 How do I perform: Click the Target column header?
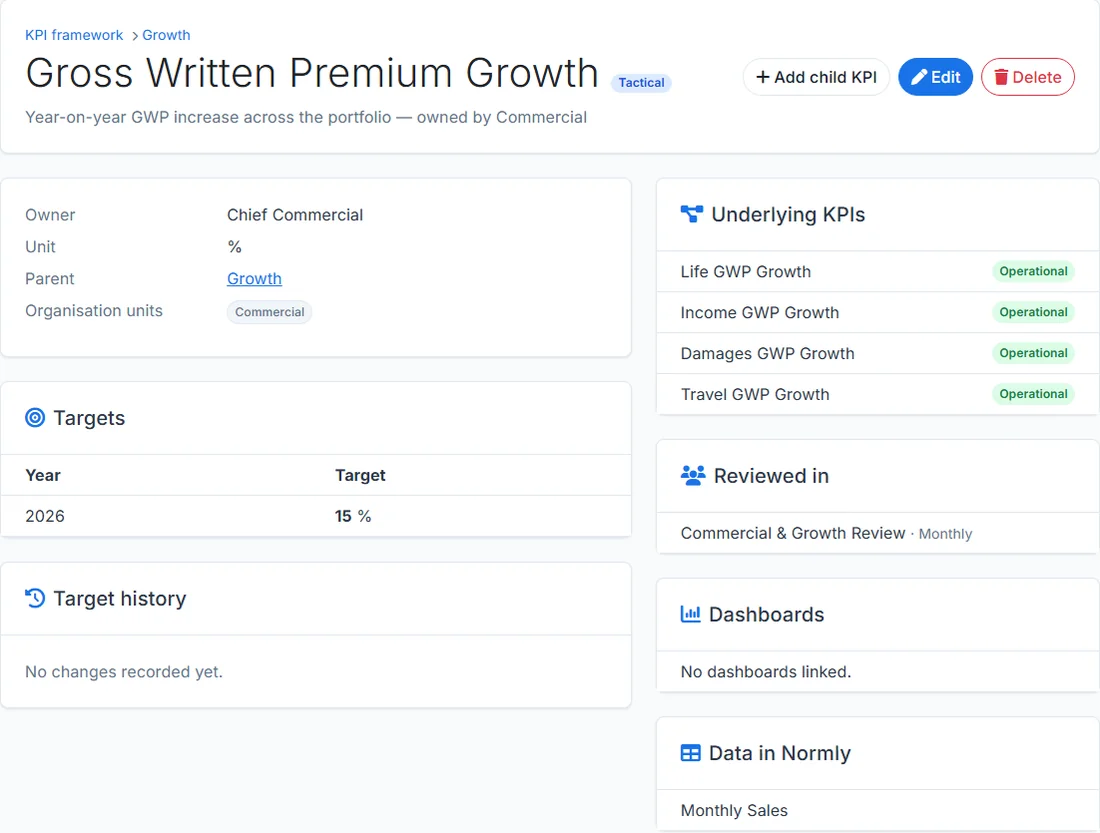click(360, 475)
